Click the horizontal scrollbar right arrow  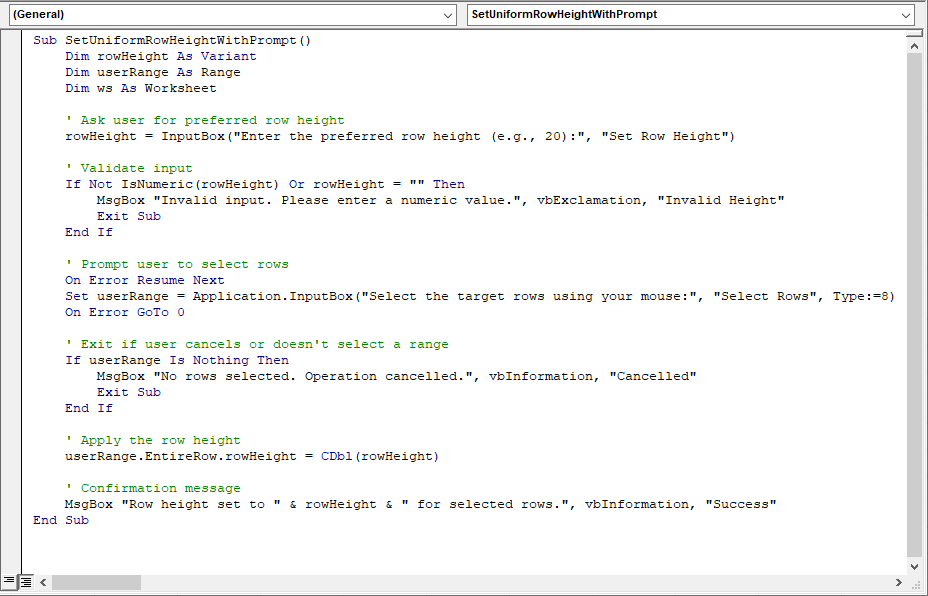(898, 582)
